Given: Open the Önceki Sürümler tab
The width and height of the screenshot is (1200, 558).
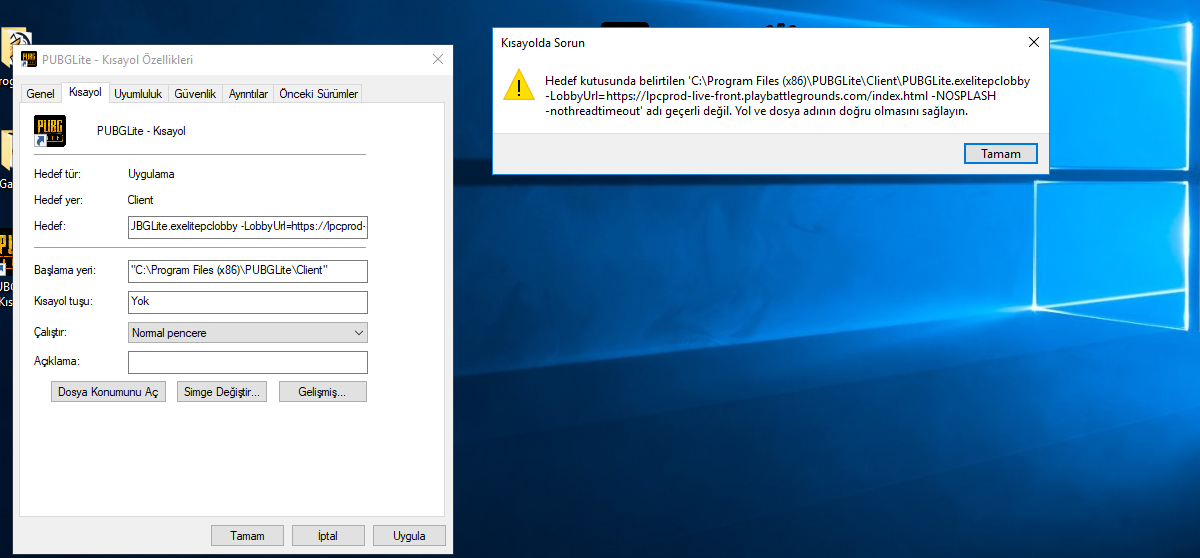Looking at the screenshot, I should pos(318,94).
